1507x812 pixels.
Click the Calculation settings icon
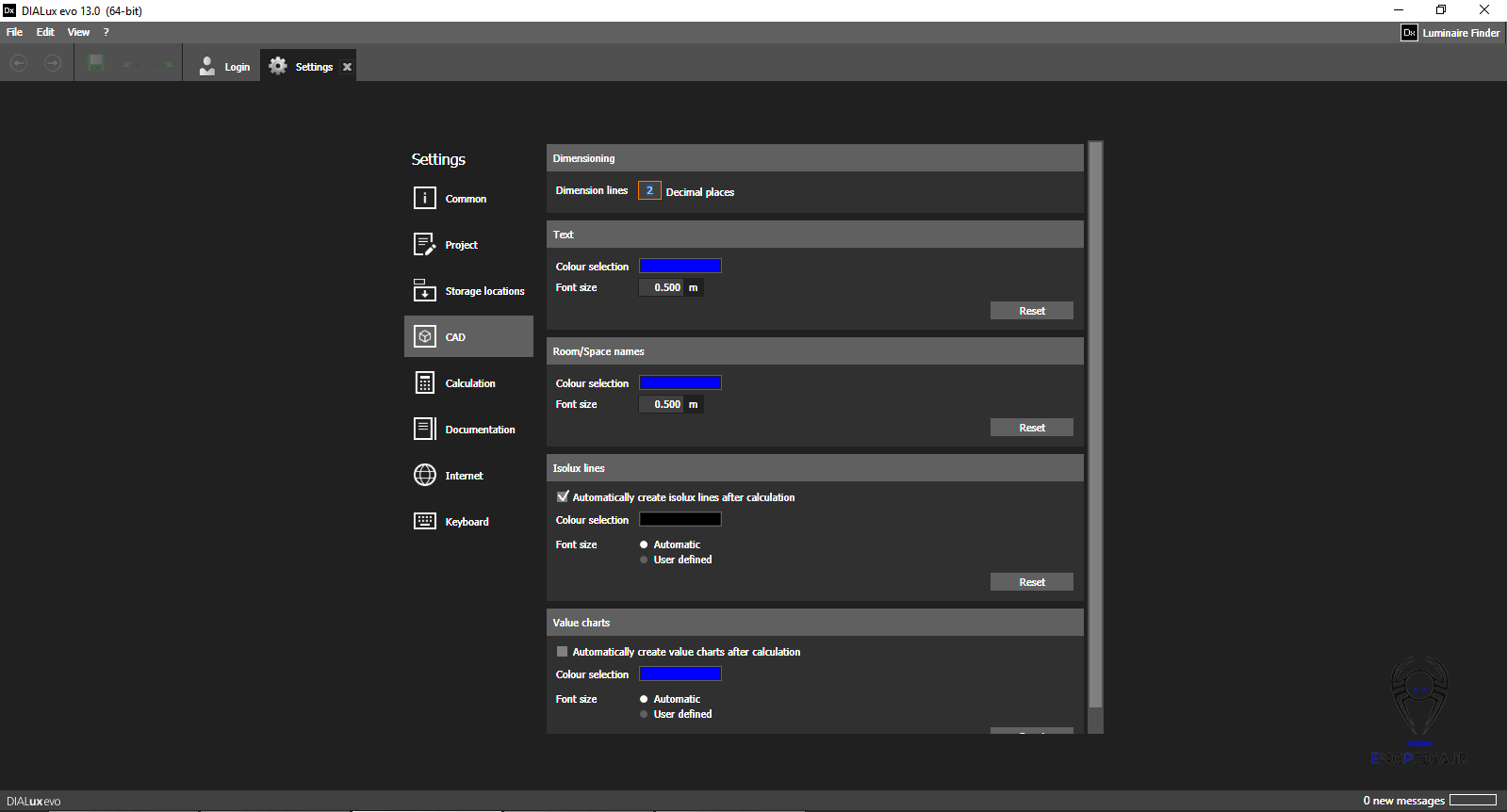click(424, 382)
